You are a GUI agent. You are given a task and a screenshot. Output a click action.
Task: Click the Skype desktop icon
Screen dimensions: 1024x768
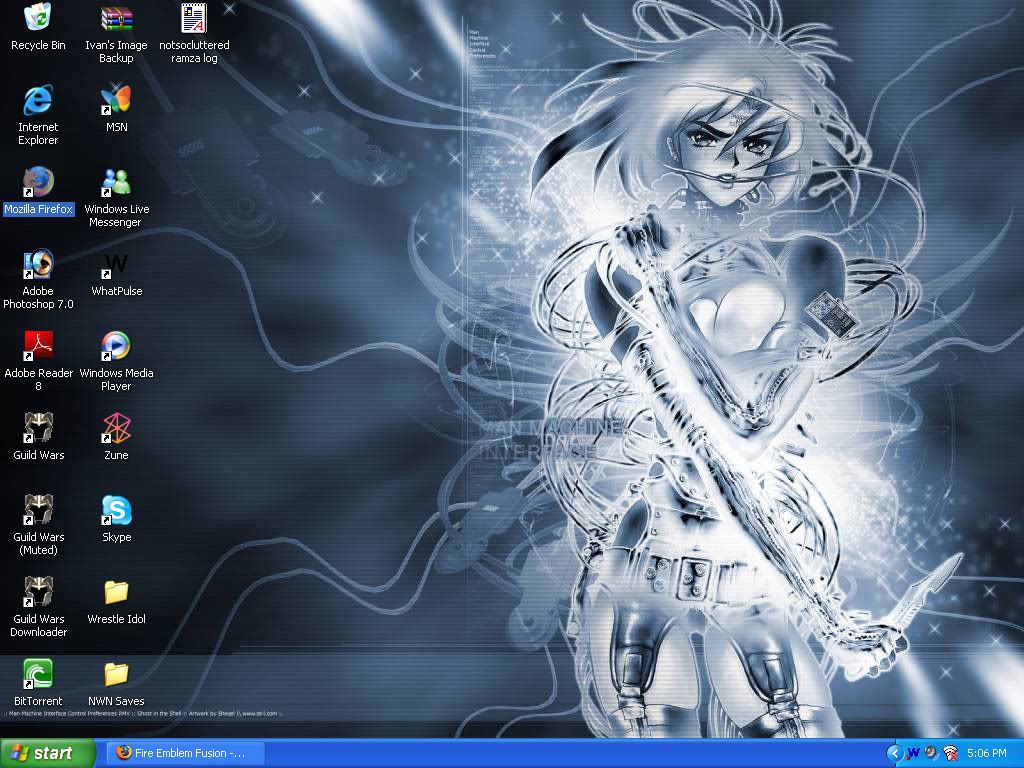(x=116, y=511)
